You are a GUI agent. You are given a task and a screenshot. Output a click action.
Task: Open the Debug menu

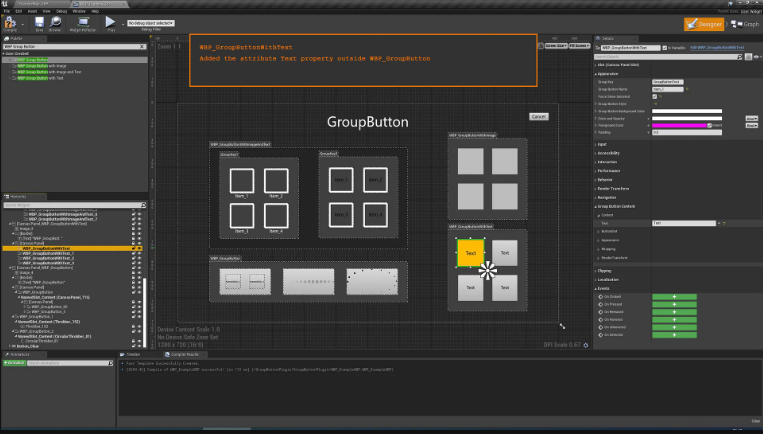tap(61, 11)
